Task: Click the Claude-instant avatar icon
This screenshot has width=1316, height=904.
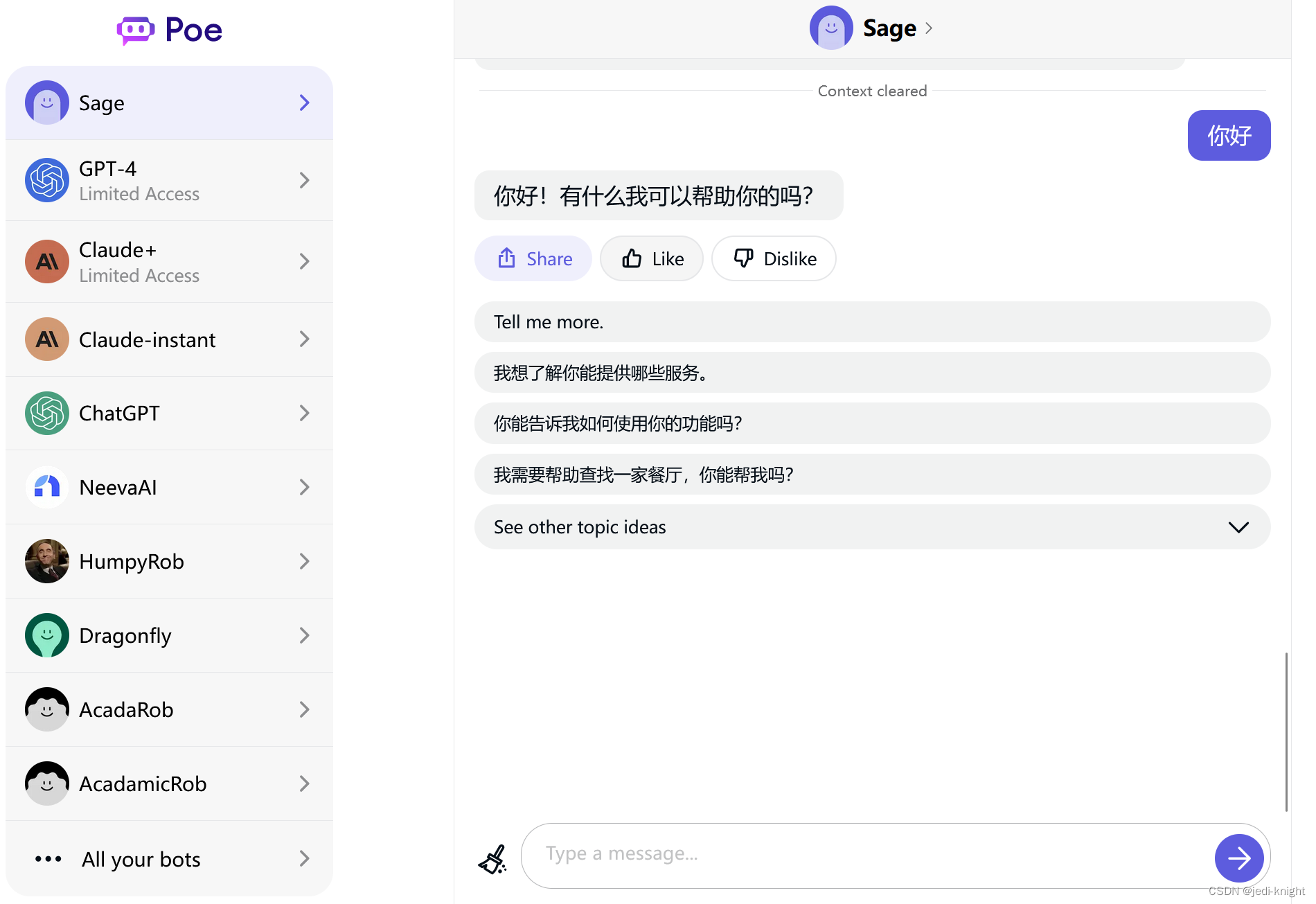Action: coord(47,339)
